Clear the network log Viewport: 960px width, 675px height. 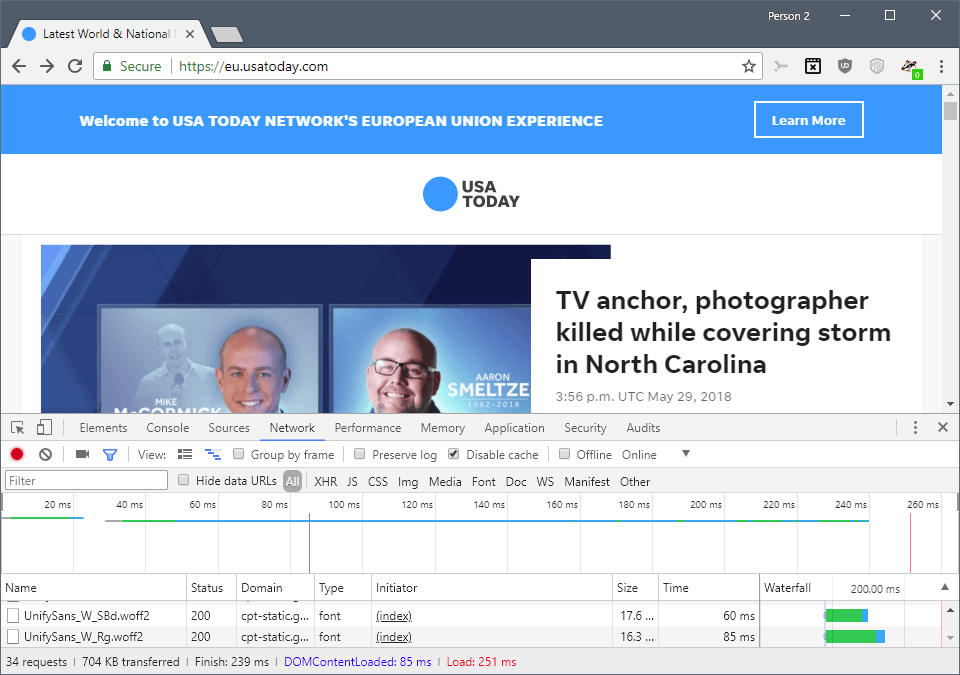45,454
